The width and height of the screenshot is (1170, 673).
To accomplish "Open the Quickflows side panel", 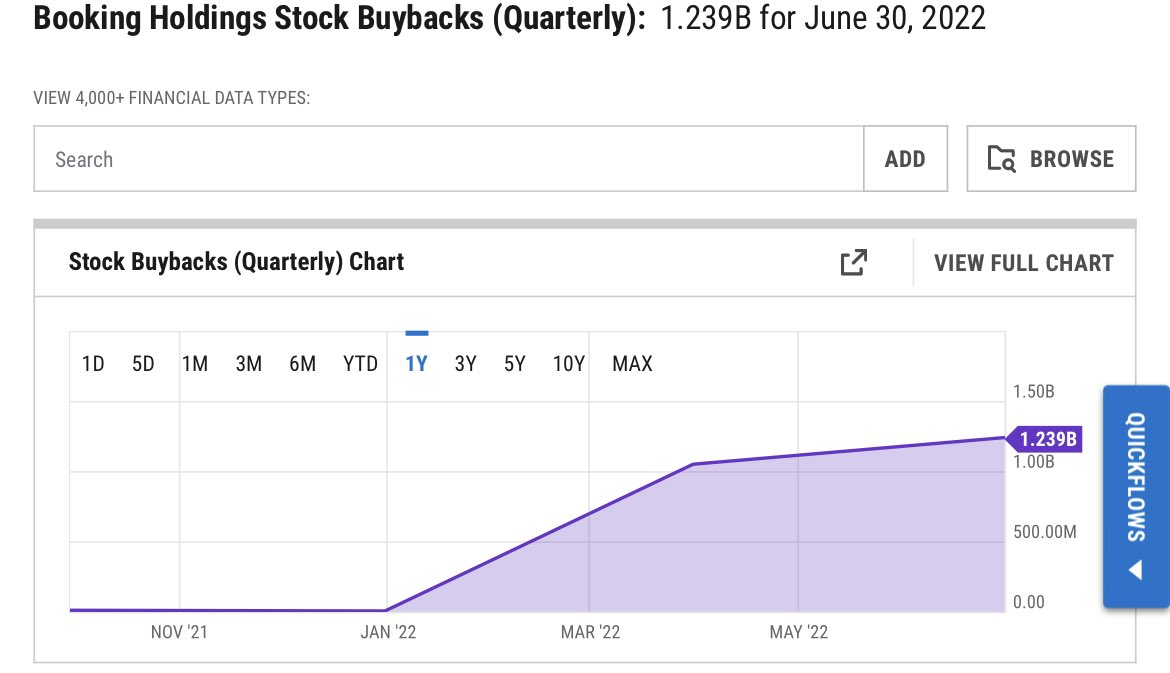I will [x=1136, y=496].
